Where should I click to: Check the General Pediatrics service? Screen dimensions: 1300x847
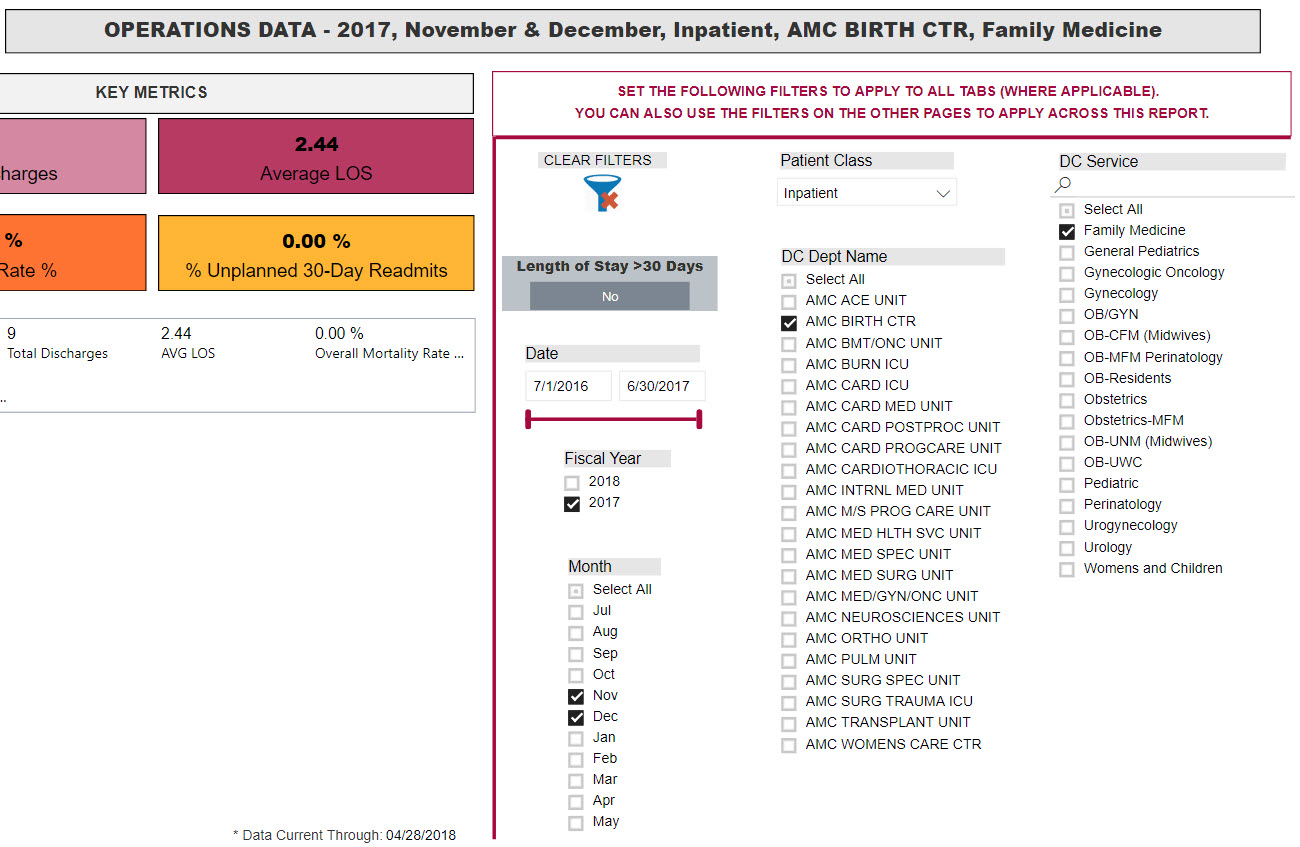point(1067,252)
